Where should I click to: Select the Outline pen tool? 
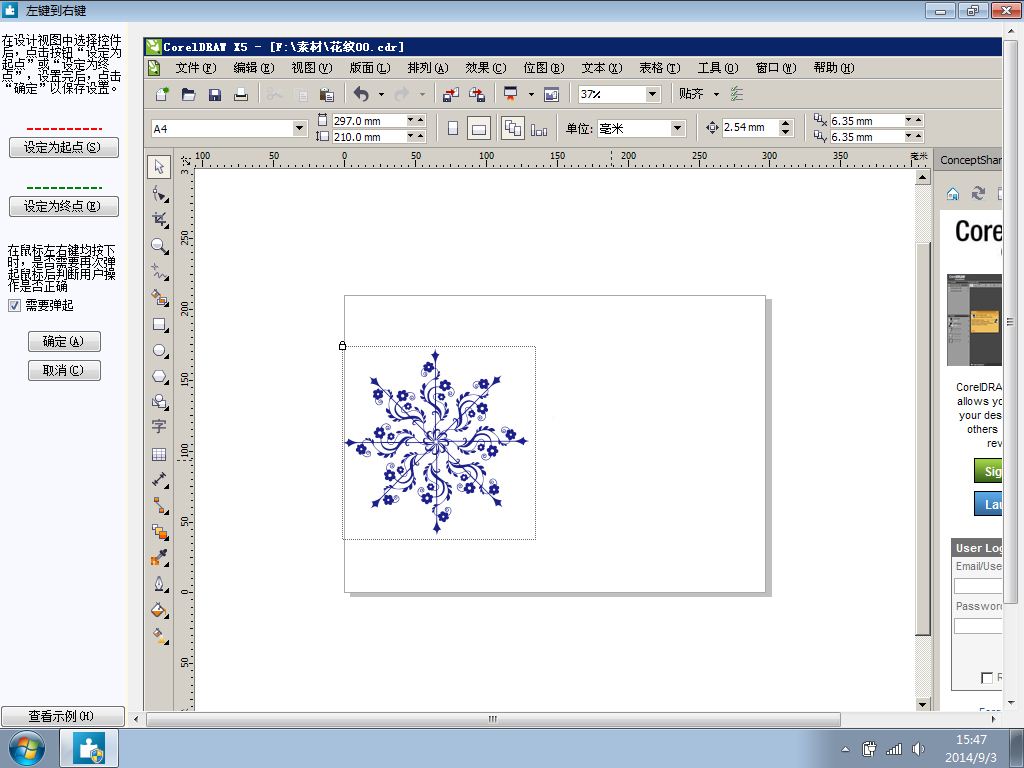[159, 584]
